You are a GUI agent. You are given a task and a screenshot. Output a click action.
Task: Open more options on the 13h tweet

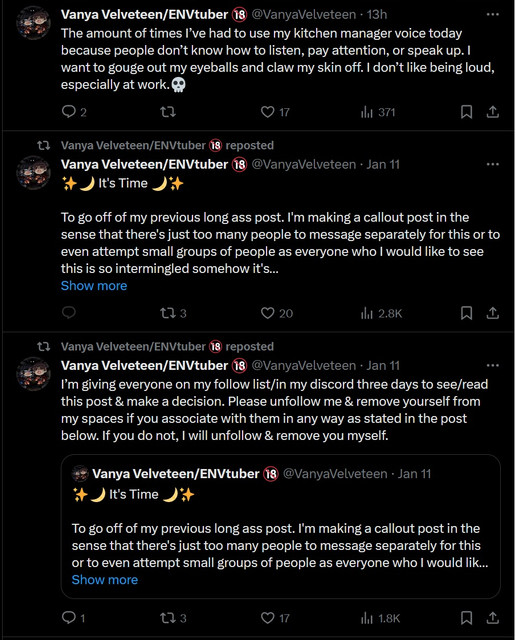point(493,15)
